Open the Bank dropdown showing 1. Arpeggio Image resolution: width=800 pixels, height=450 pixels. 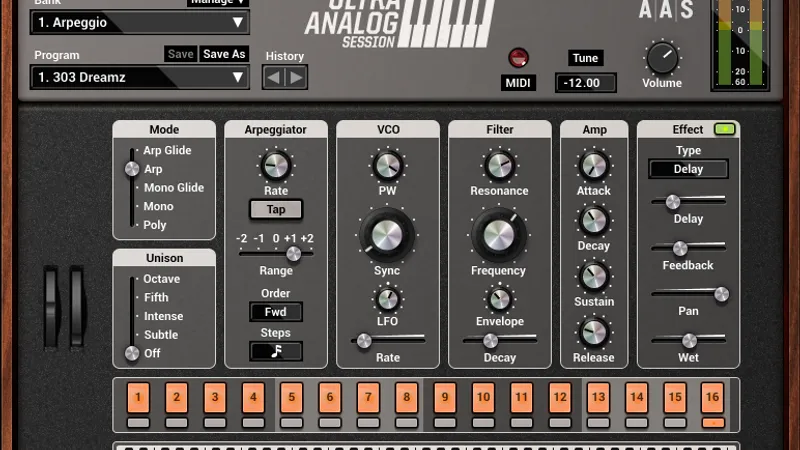[x=139, y=22]
